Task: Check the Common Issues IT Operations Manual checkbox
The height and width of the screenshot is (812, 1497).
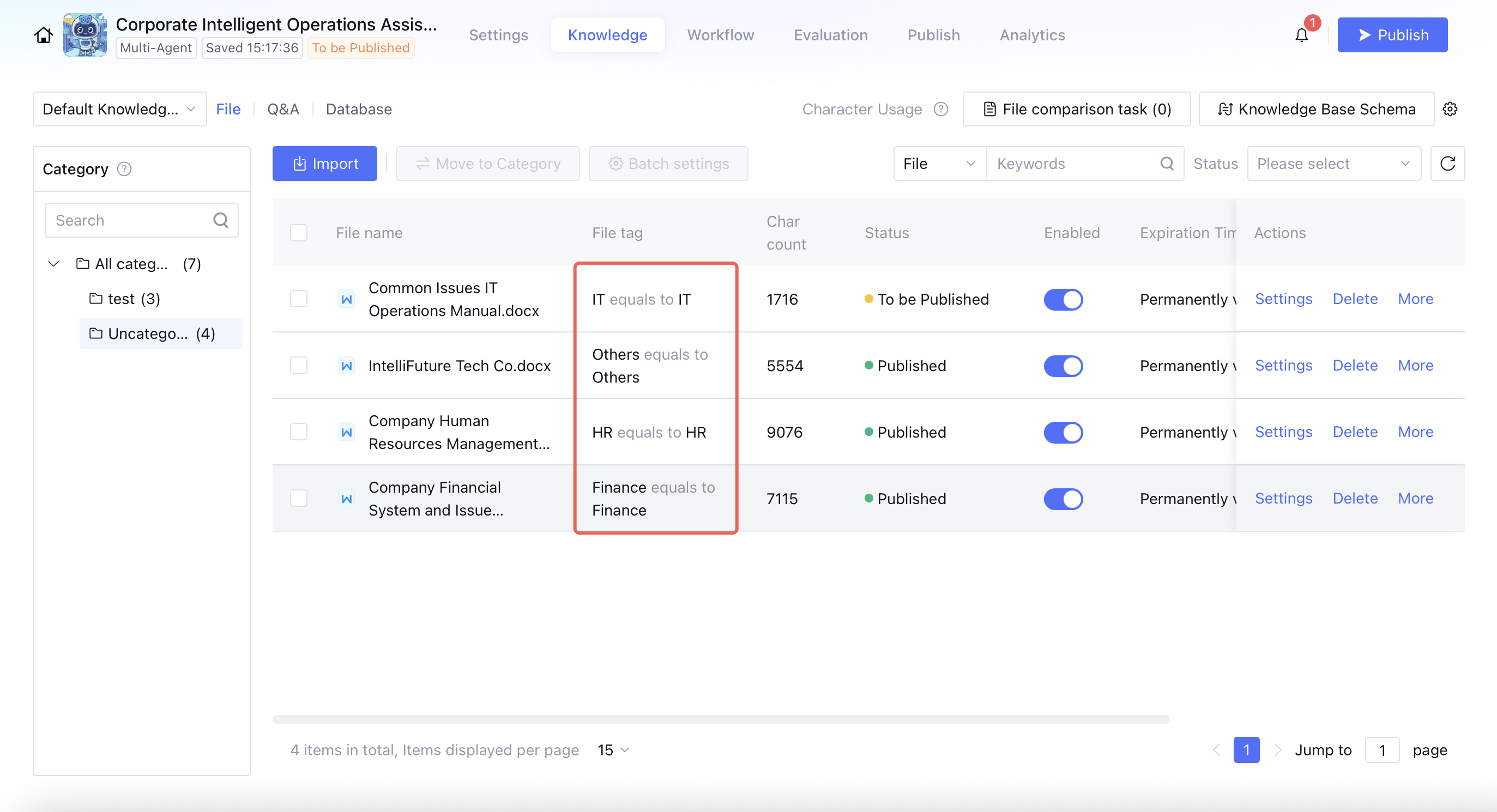Action: pos(299,299)
